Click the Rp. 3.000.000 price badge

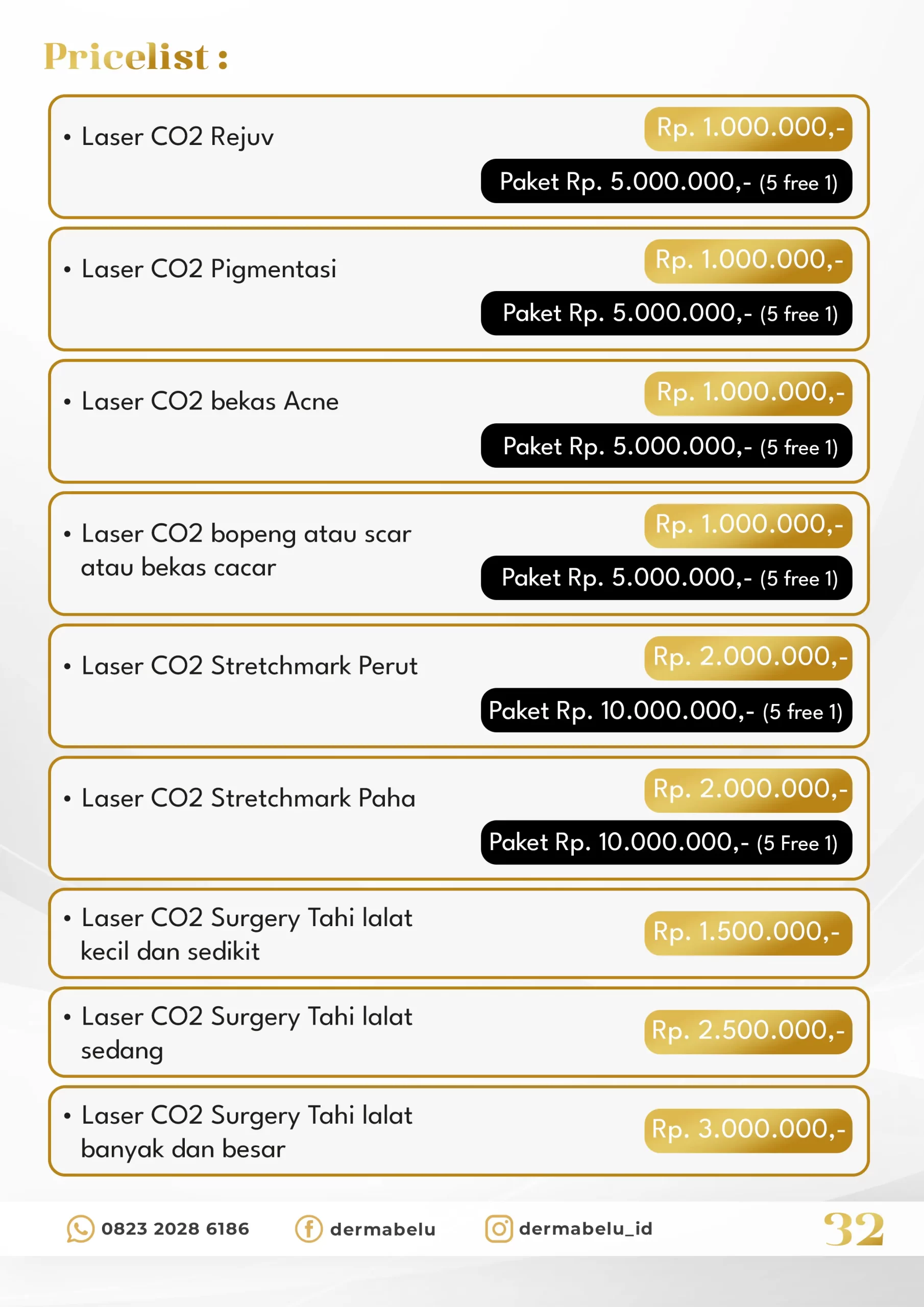(748, 1130)
